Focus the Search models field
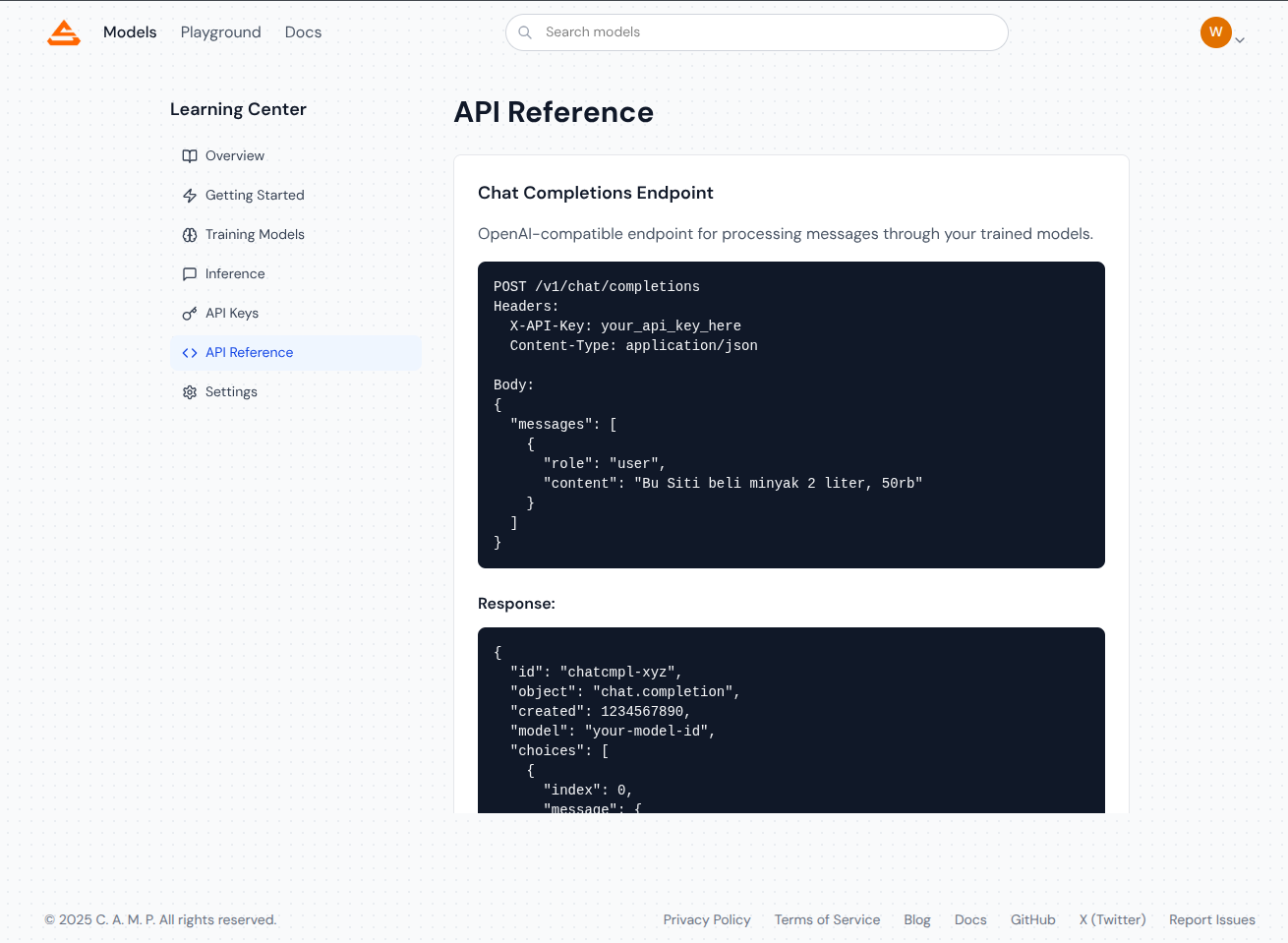Image resolution: width=1288 pixels, height=943 pixels. [757, 32]
